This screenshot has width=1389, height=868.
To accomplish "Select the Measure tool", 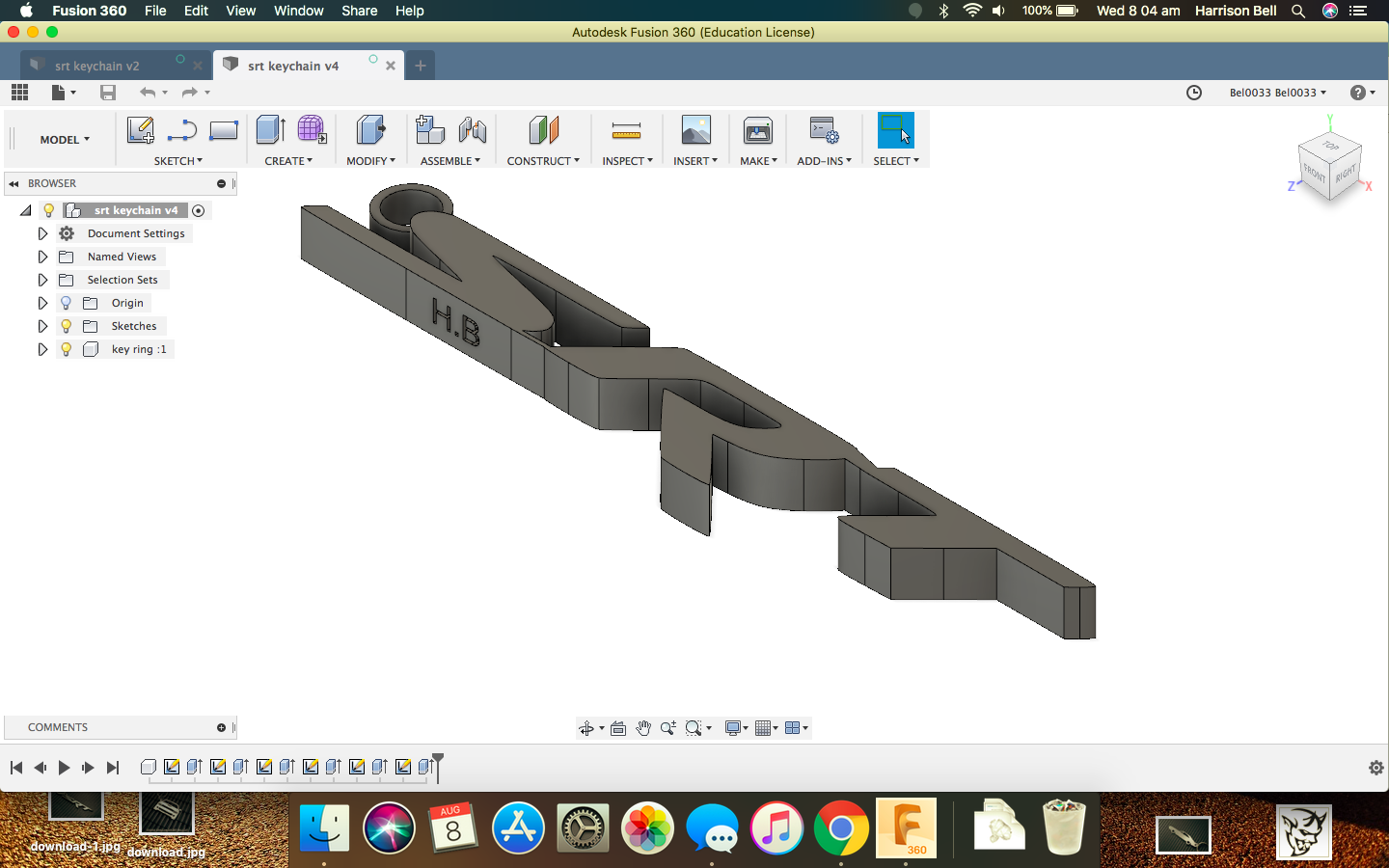I will [627, 130].
